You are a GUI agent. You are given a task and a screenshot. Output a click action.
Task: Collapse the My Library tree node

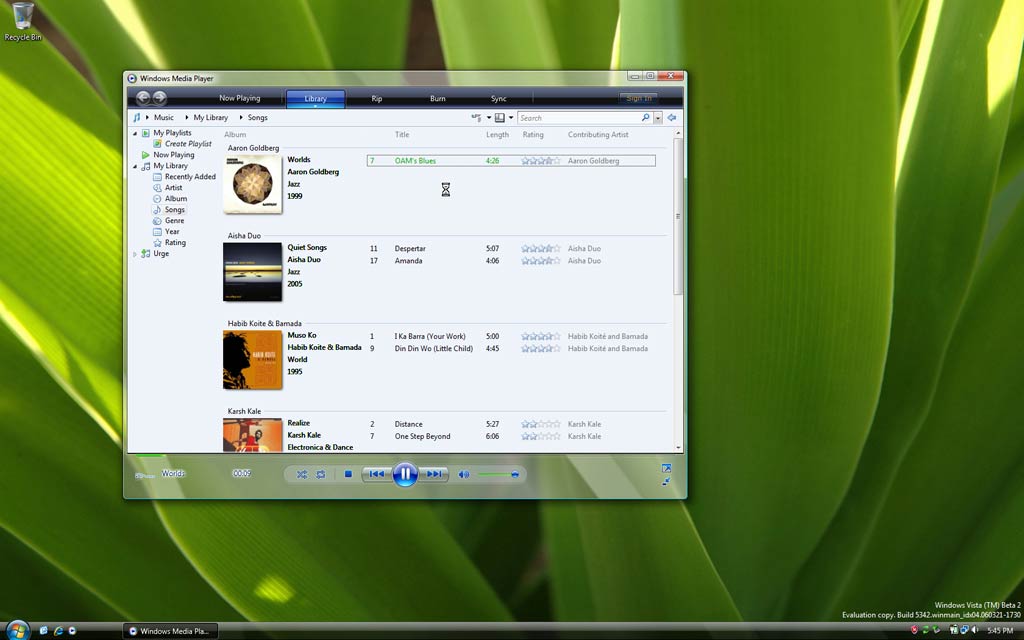[x=136, y=166]
